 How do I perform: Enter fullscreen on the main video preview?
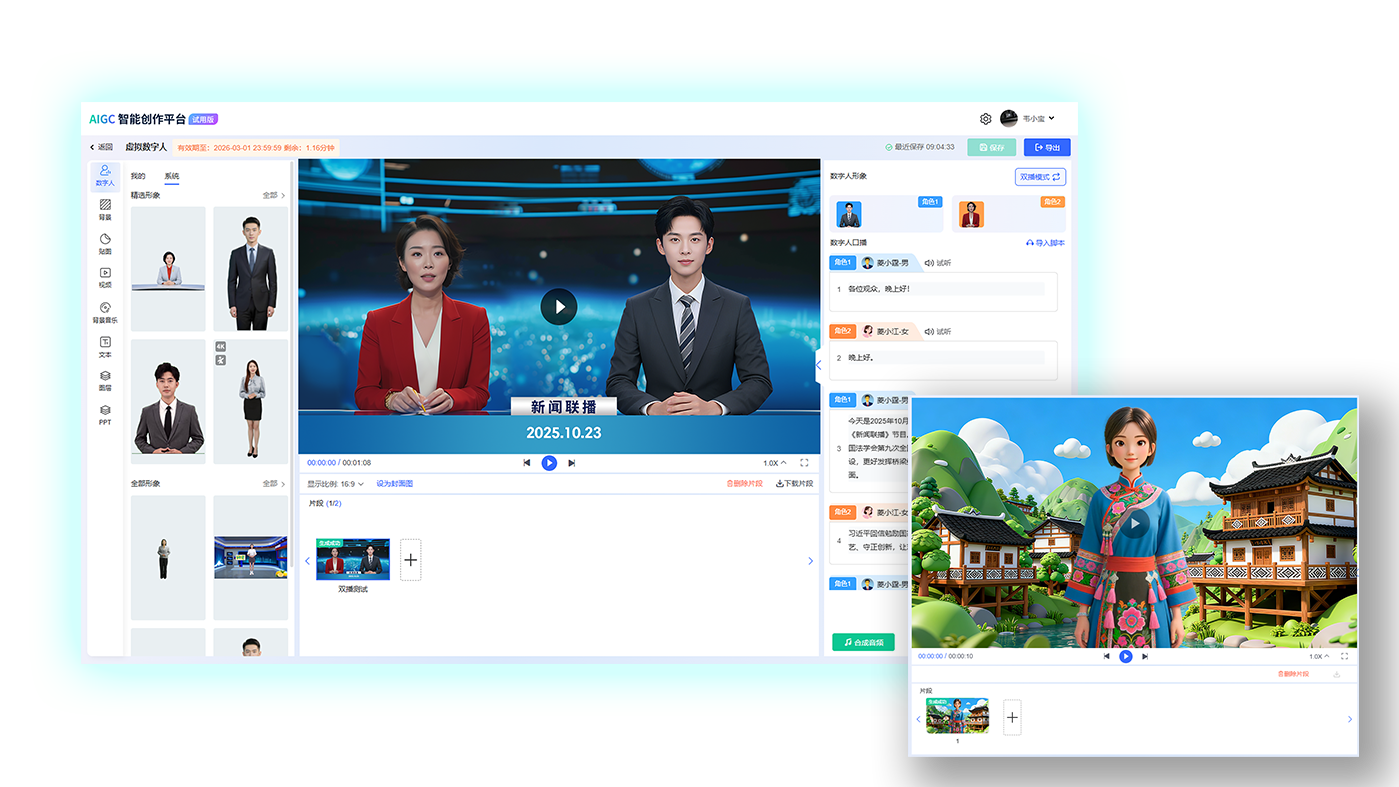point(804,463)
